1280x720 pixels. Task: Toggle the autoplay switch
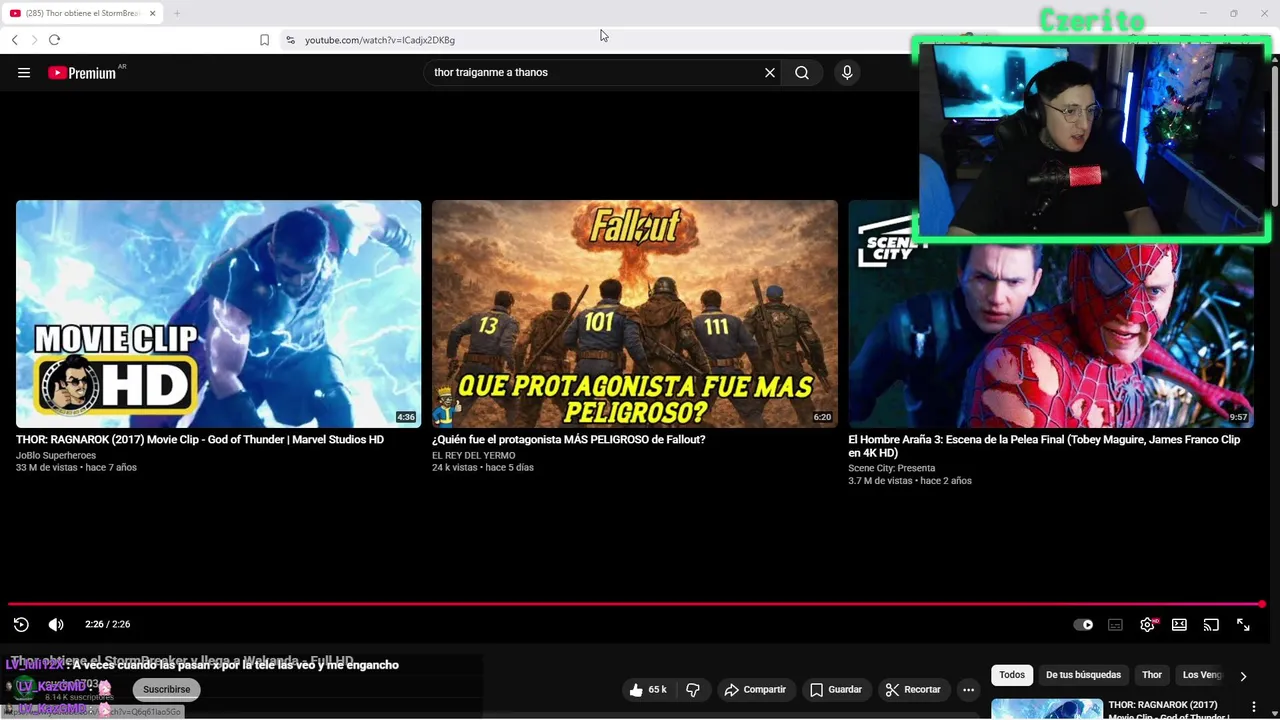click(x=1083, y=624)
